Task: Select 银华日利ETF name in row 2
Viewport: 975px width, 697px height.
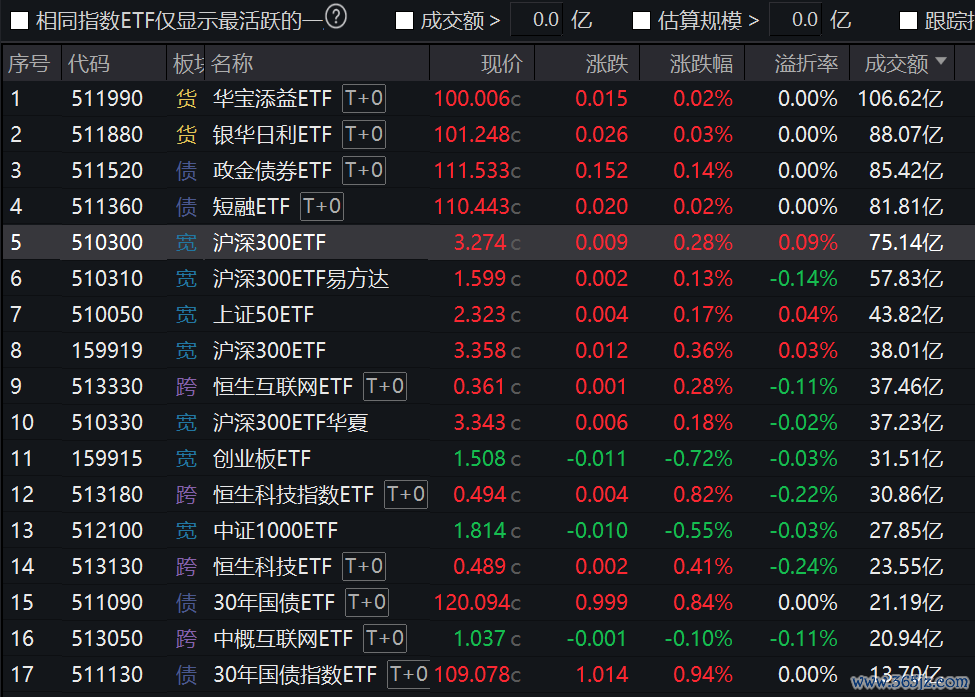Action: [x=272, y=135]
